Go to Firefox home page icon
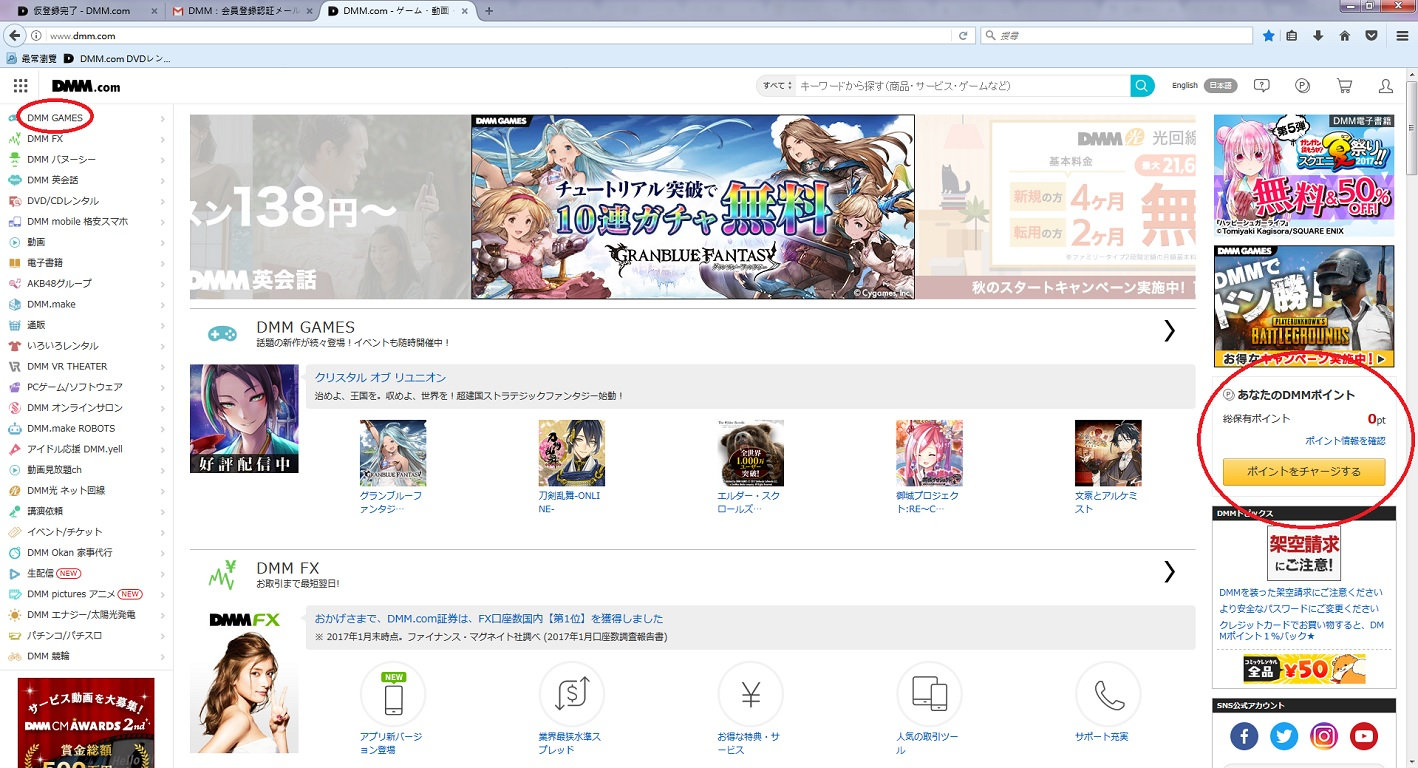Viewport: 1418px width, 768px height. tap(1345, 35)
